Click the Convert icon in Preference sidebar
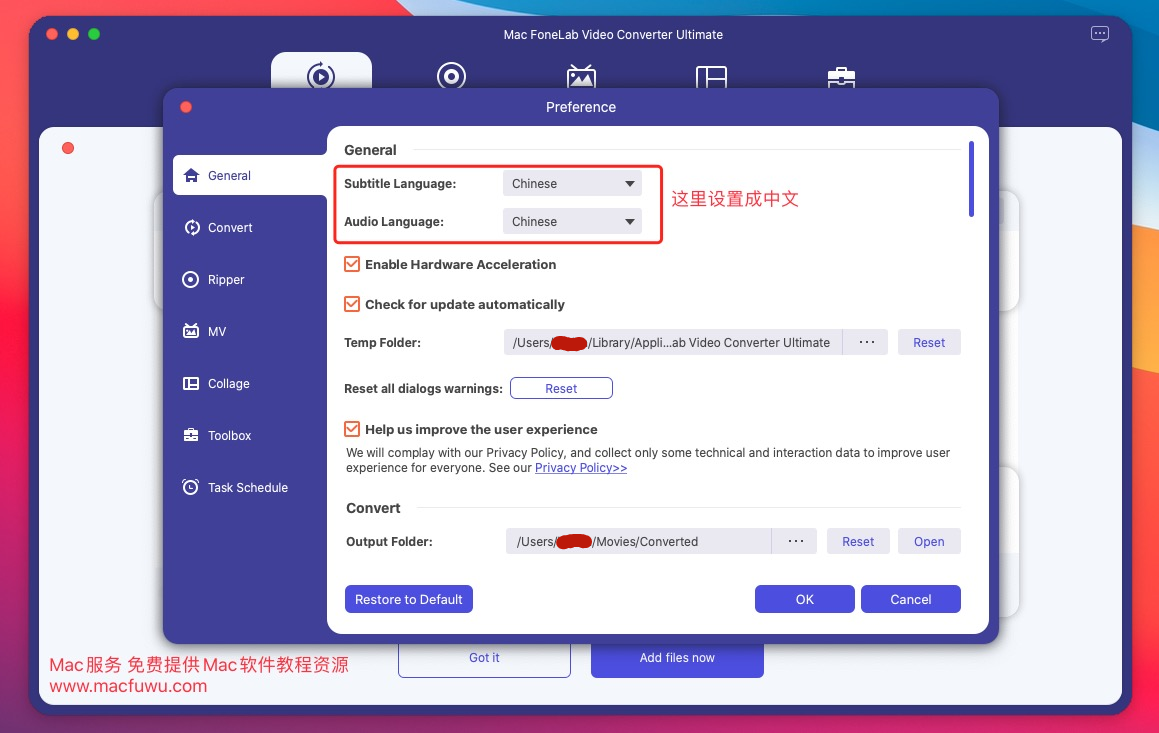Screen dimensions: 1159x733 [x=191, y=228]
